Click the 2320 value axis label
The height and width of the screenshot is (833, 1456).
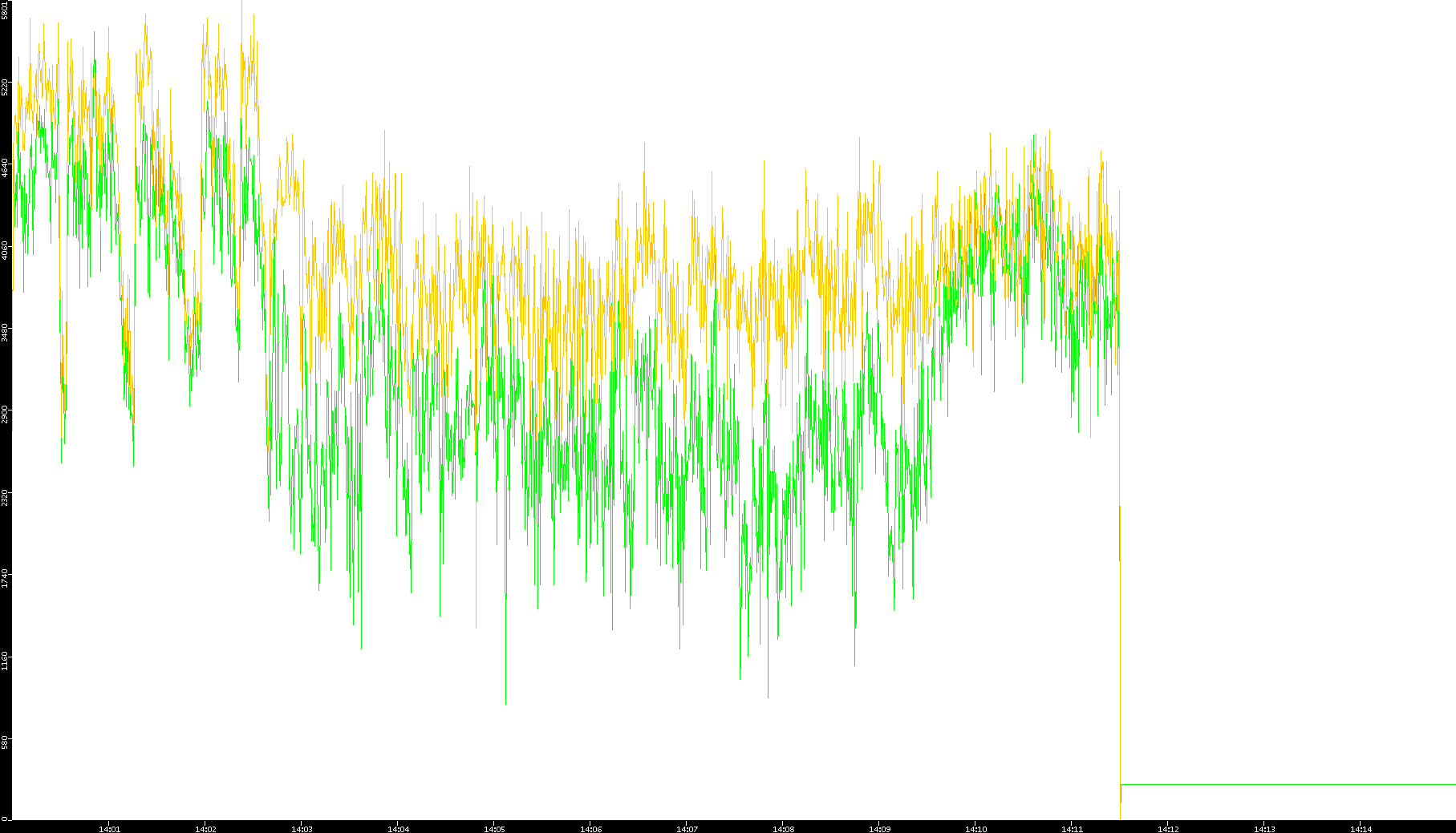tap(6, 495)
